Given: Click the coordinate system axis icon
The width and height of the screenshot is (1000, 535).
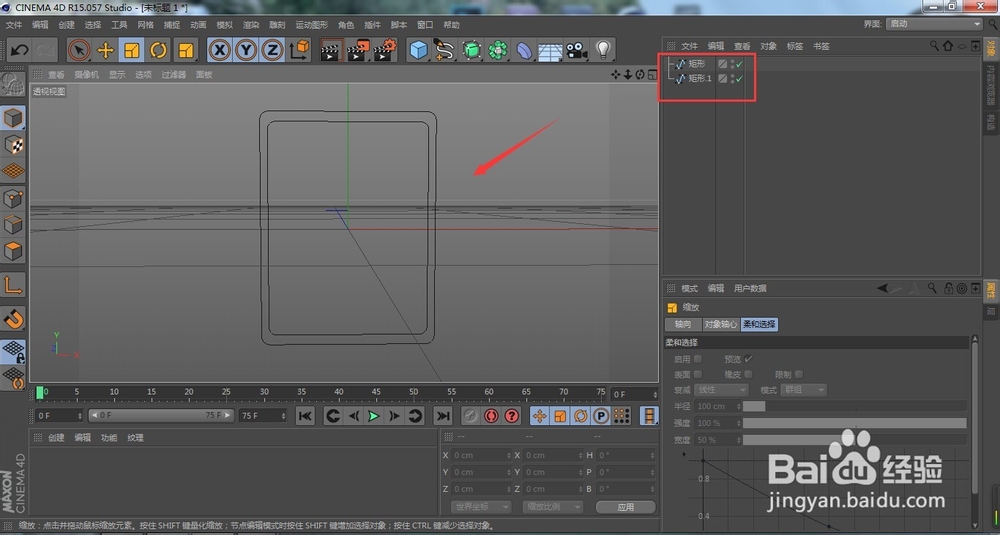Looking at the screenshot, I should tap(299, 50).
